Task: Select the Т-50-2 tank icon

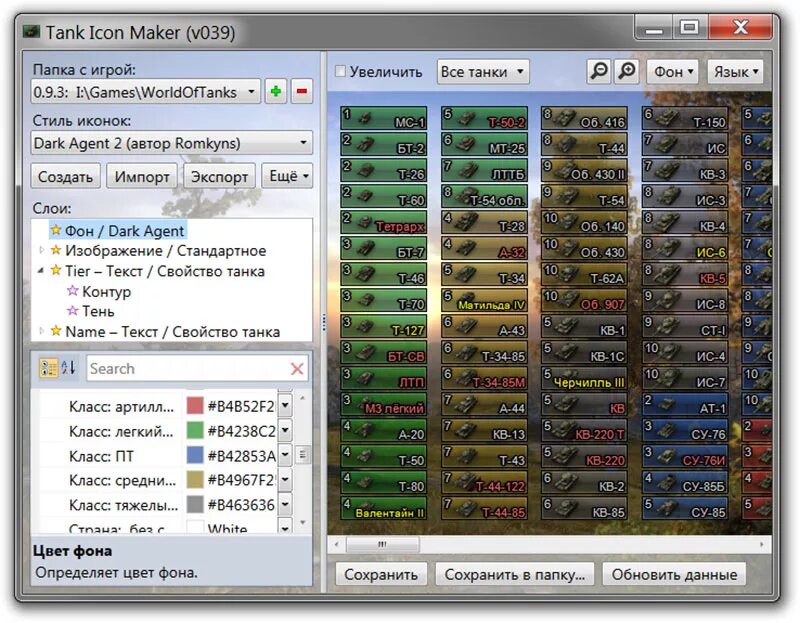Action: [x=484, y=118]
